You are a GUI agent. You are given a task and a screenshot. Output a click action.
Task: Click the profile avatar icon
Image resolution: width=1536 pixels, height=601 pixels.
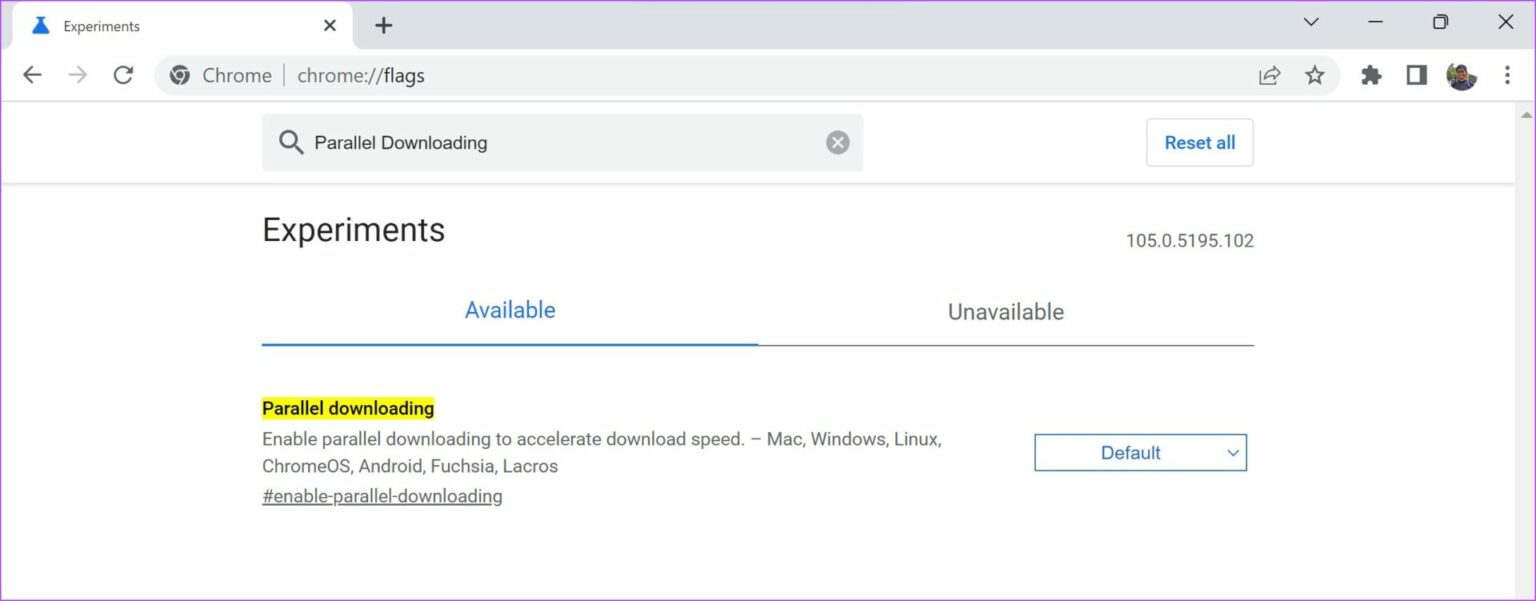click(x=1462, y=75)
